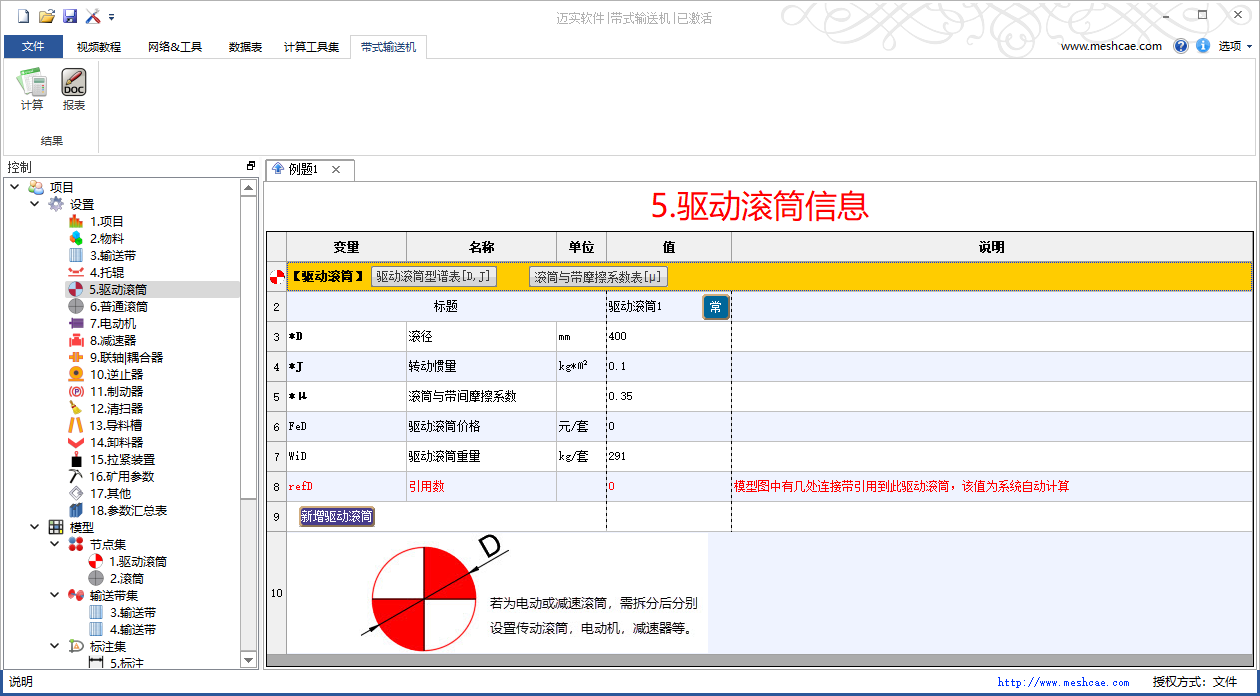
Task: Click the info icon next to 选项
Action: [1202, 46]
